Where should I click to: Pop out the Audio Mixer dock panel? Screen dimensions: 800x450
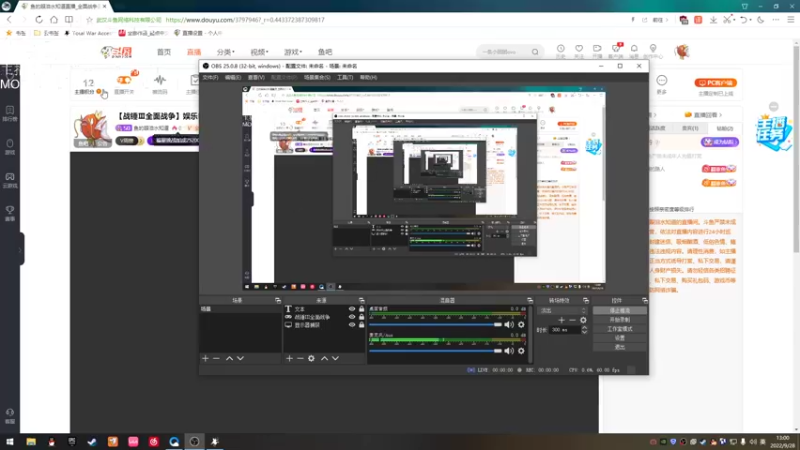click(x=530, y=301)
